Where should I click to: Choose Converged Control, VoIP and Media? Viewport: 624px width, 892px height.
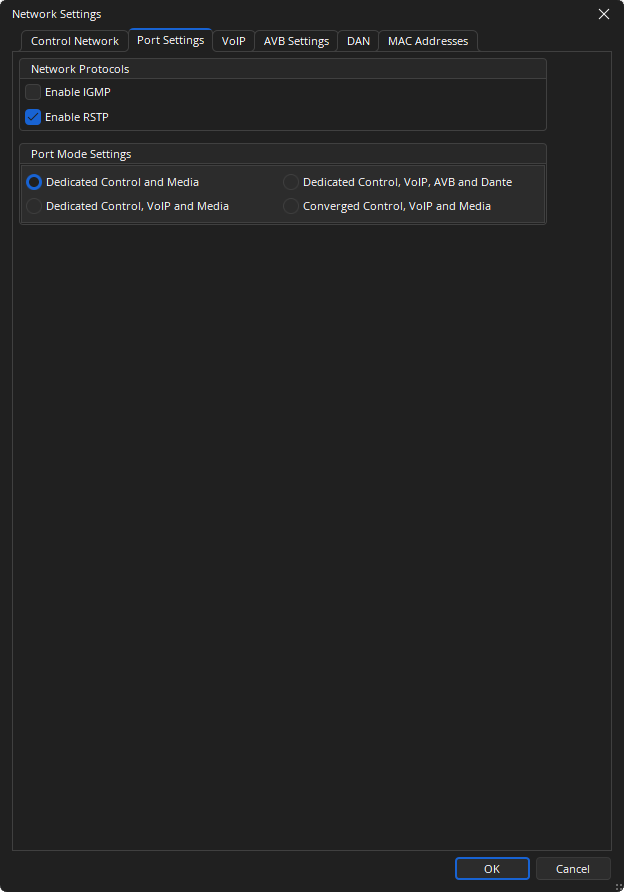point(292,206)
